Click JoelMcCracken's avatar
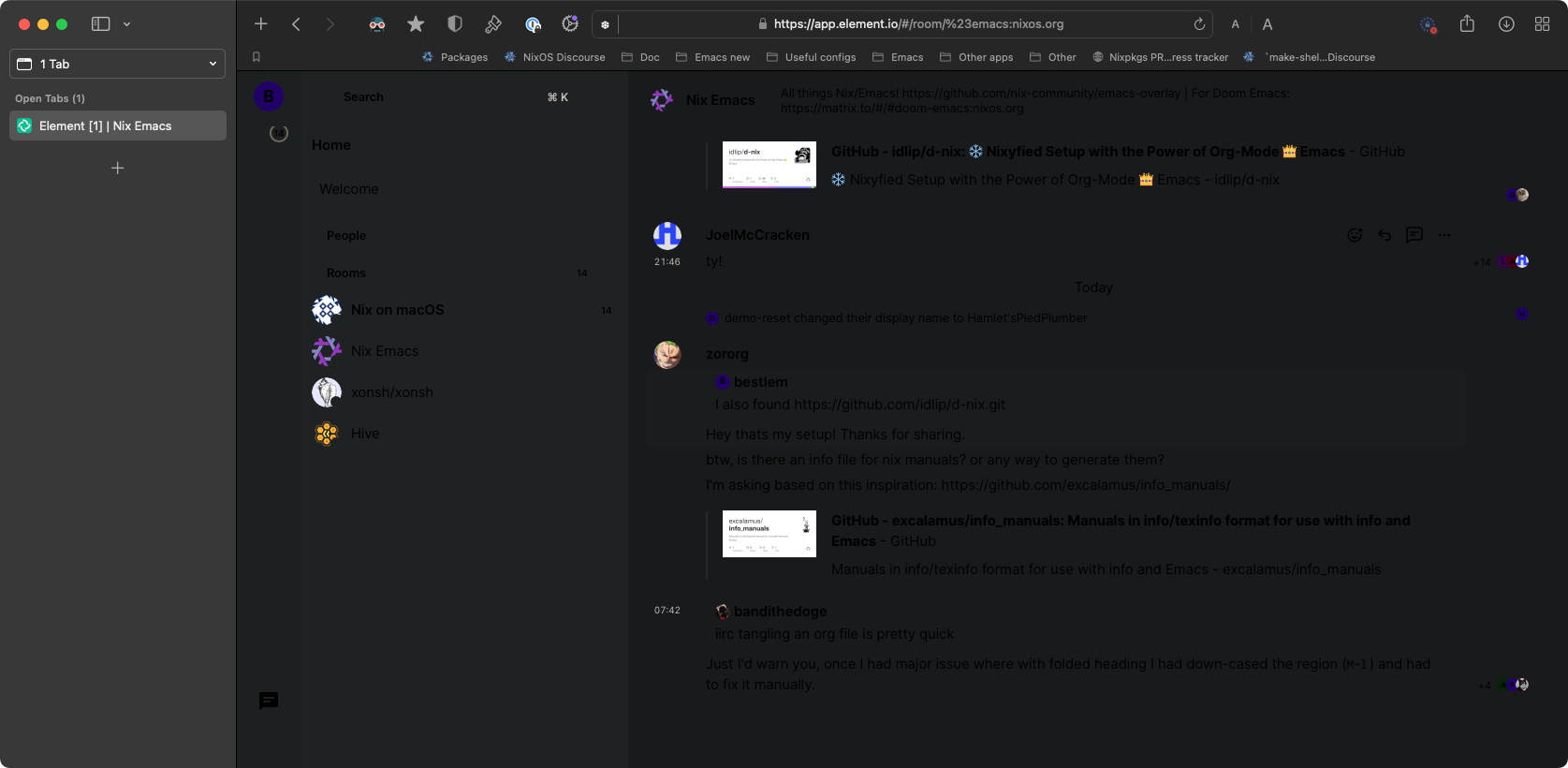This screenshot has height=768, width=1568. [667, 236]
